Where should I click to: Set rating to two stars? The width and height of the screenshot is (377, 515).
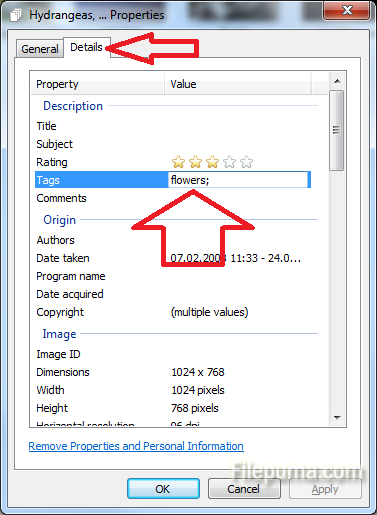pyautogui.click(x=195, y=162)
